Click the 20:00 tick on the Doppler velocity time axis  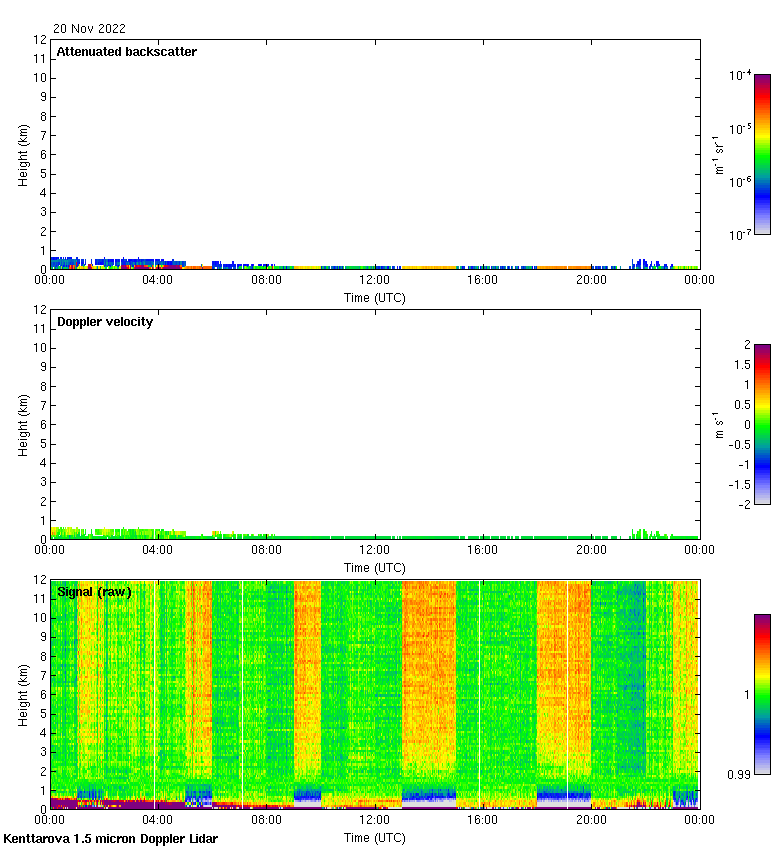point(591,551)
